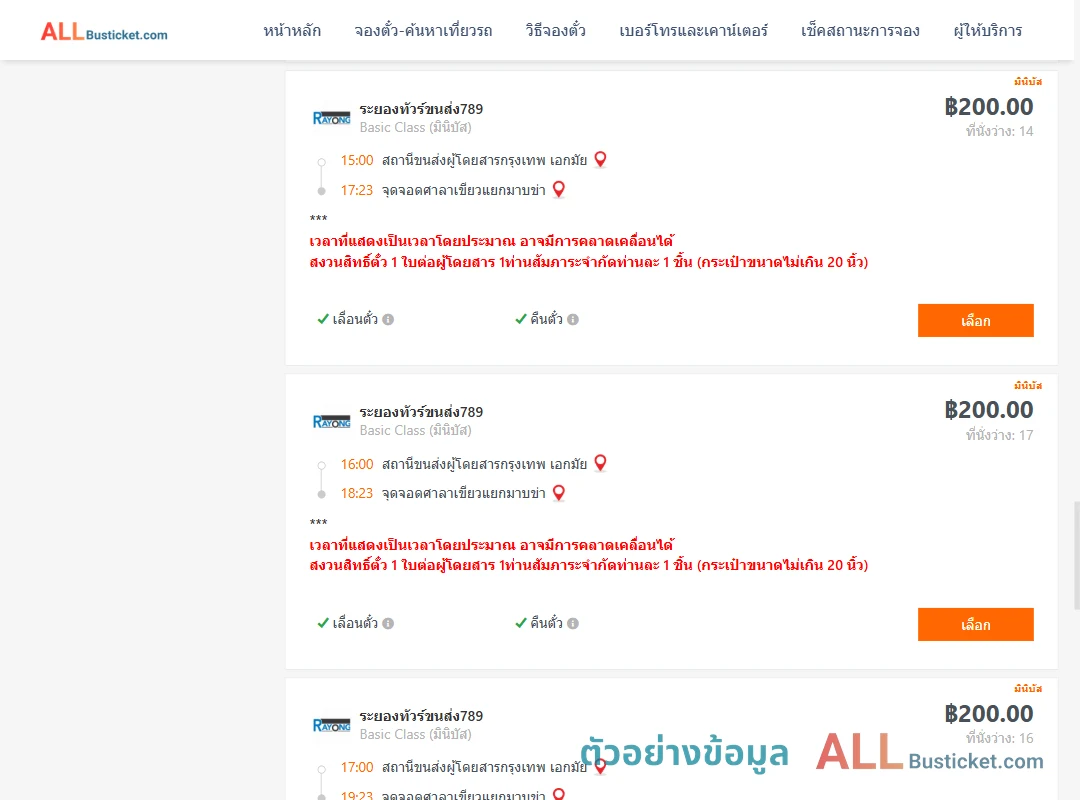Viewport: 1080px width, 800px height.
Task: Show map pin for 18:23 arrival stop
Action: coord(559,493)
